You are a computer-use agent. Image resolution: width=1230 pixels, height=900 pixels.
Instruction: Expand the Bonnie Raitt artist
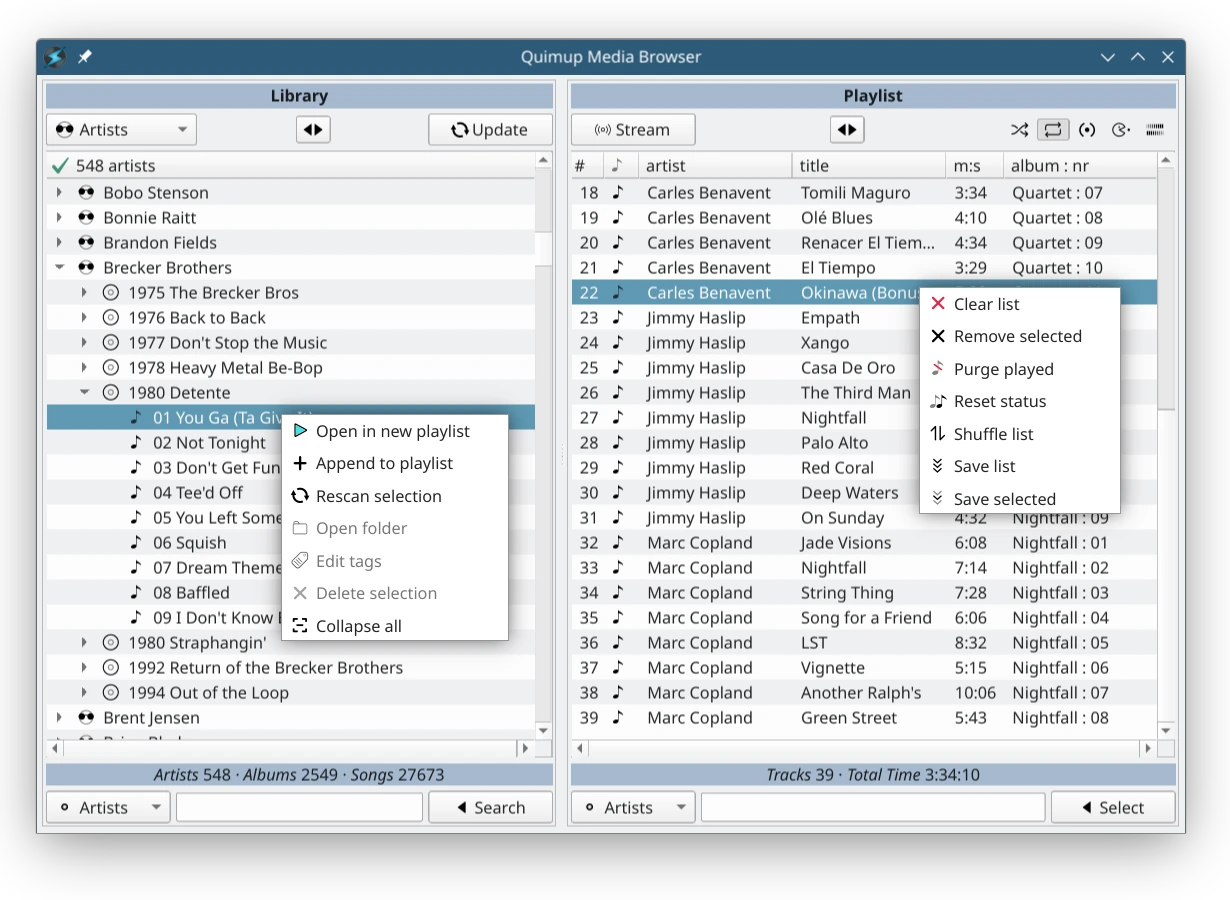pos(60,218)
